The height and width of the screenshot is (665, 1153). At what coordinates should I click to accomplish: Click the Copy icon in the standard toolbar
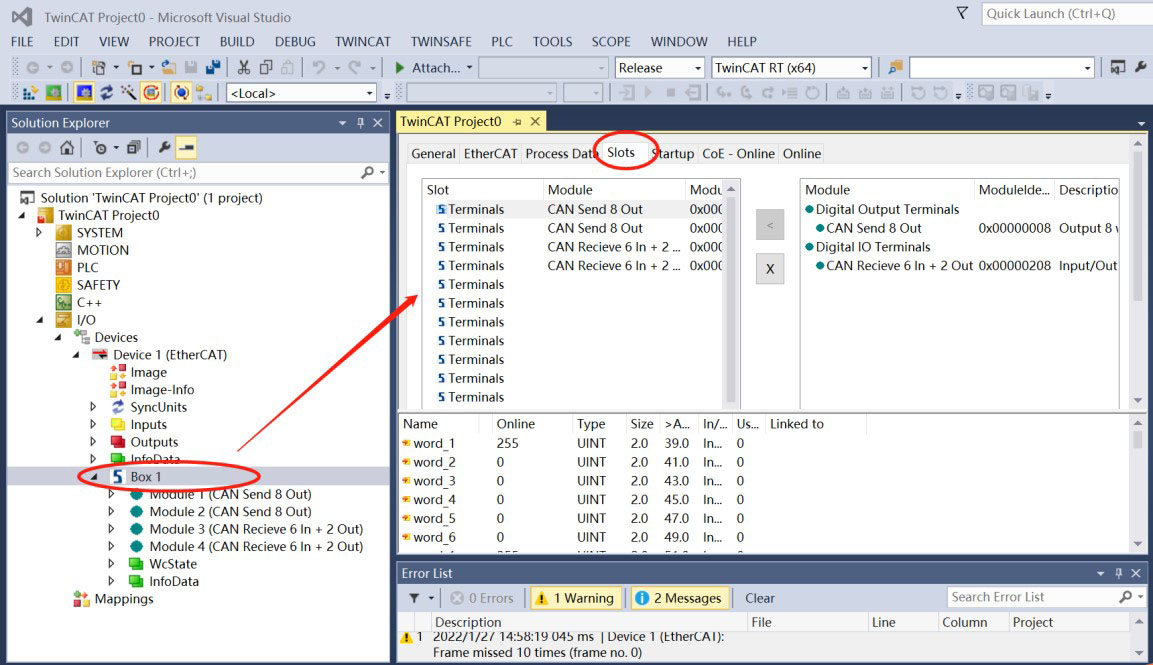click(265, 68)
